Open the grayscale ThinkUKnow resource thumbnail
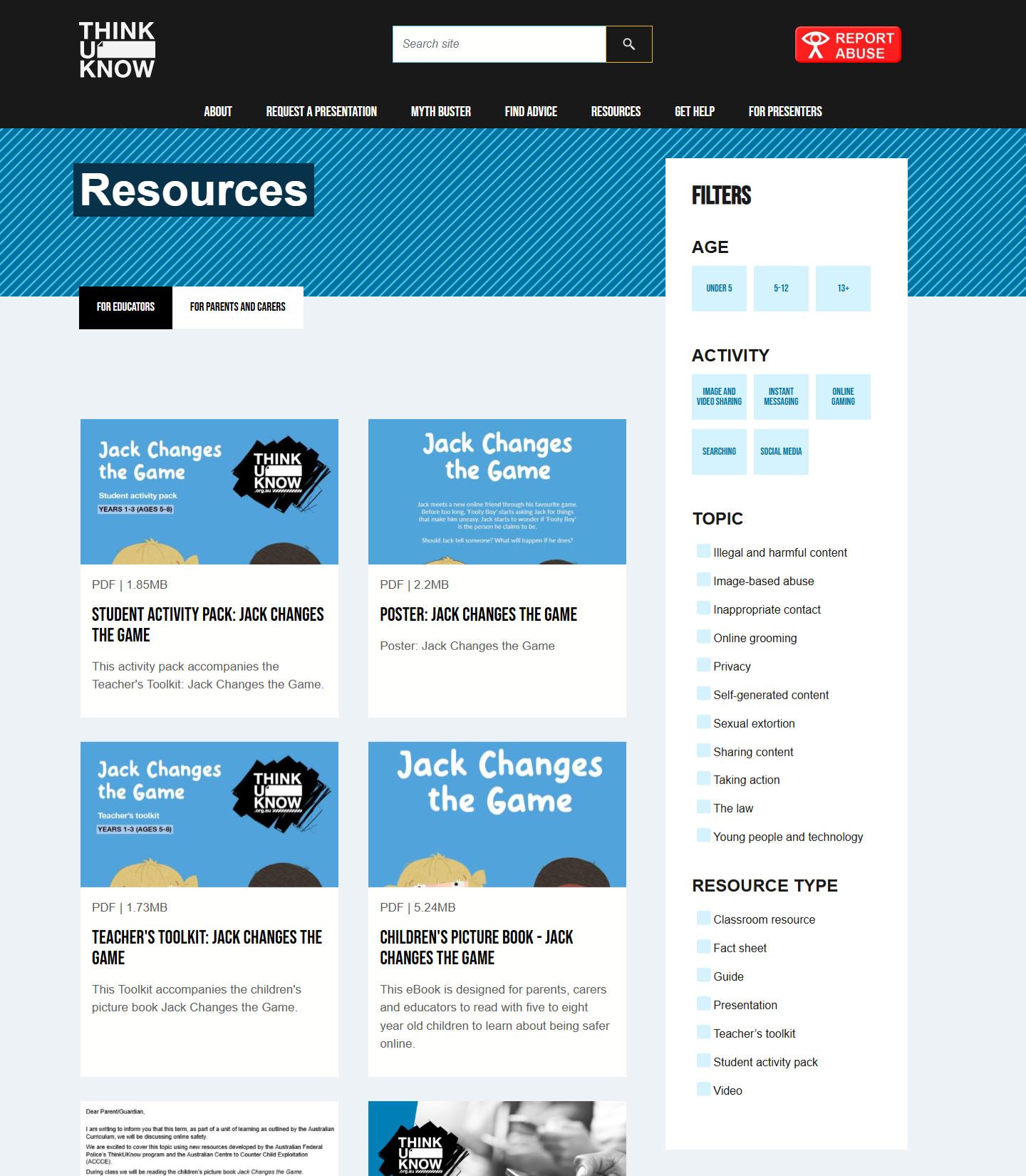 click(x=497, y=1138)
